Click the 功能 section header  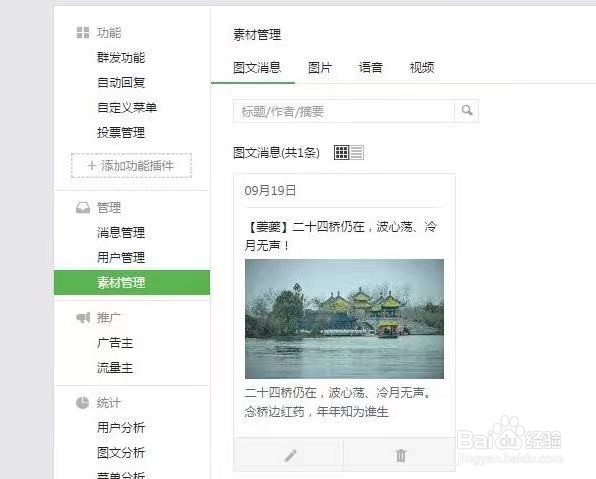[x=109, y=33]
